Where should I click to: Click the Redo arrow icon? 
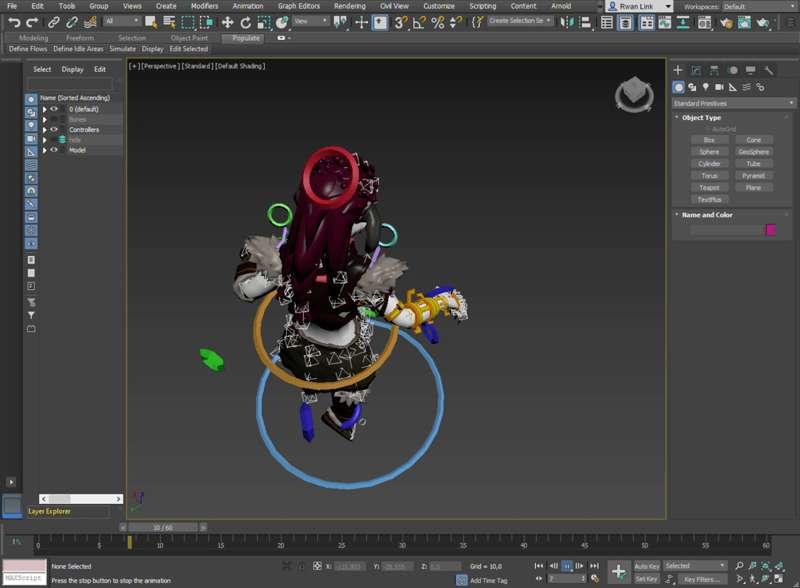click(x=32, y=22)
